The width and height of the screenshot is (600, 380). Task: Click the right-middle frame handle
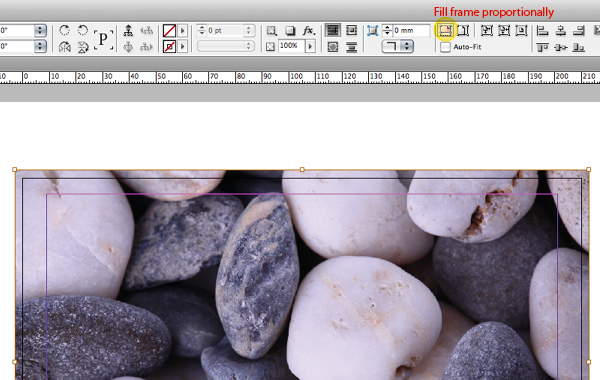(589, 362)
